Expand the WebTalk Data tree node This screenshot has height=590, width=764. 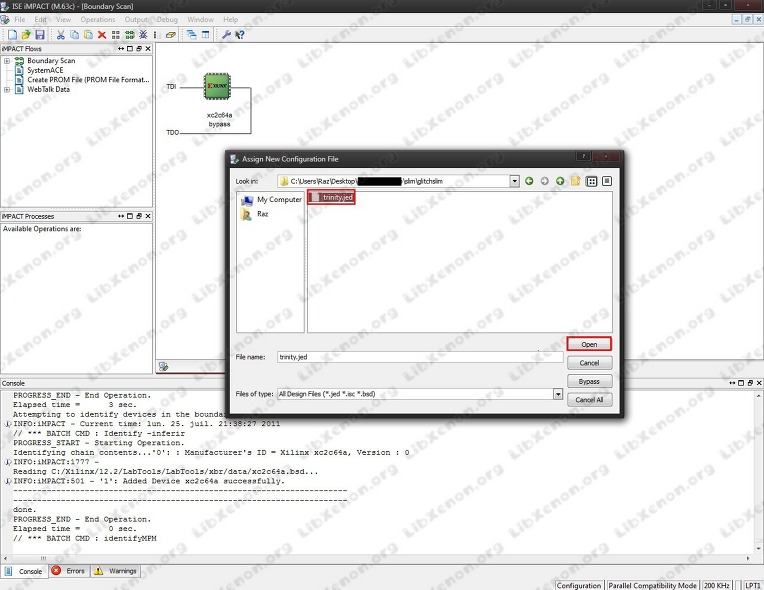(7, 90)
